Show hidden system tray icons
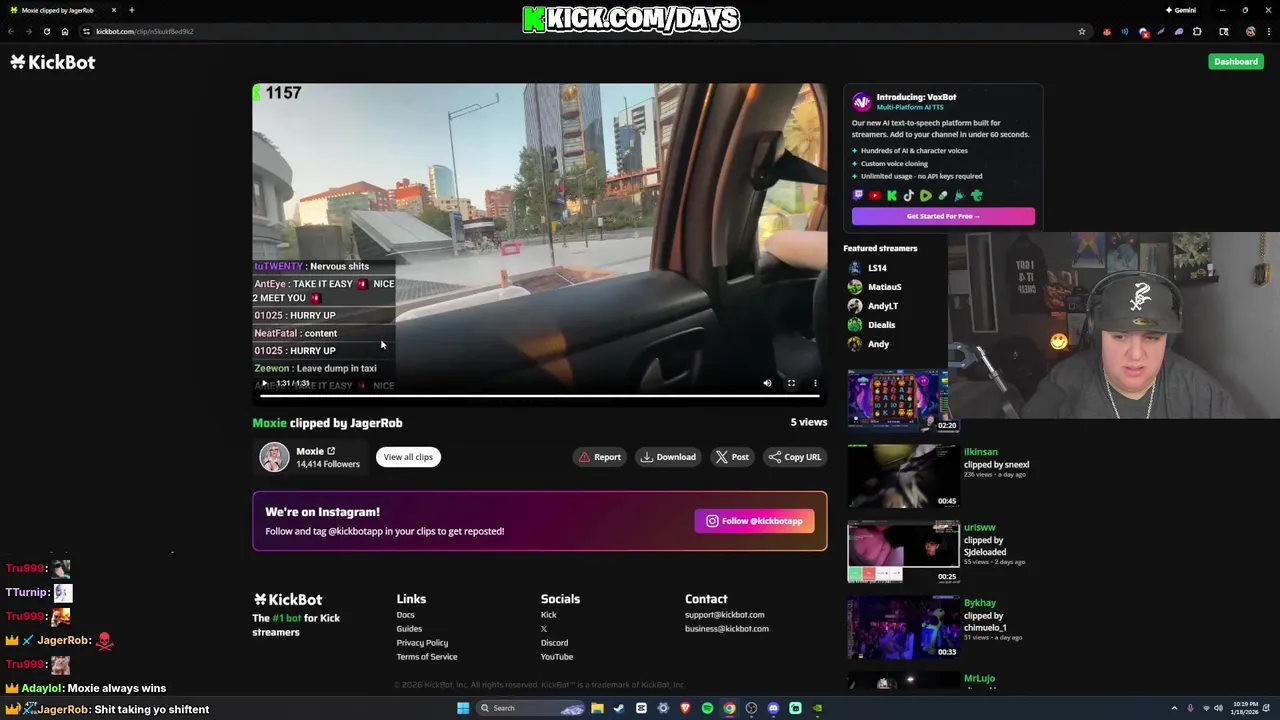Image resolution: width=1280 pixels, height=720 pixels. coord(1174,708)
